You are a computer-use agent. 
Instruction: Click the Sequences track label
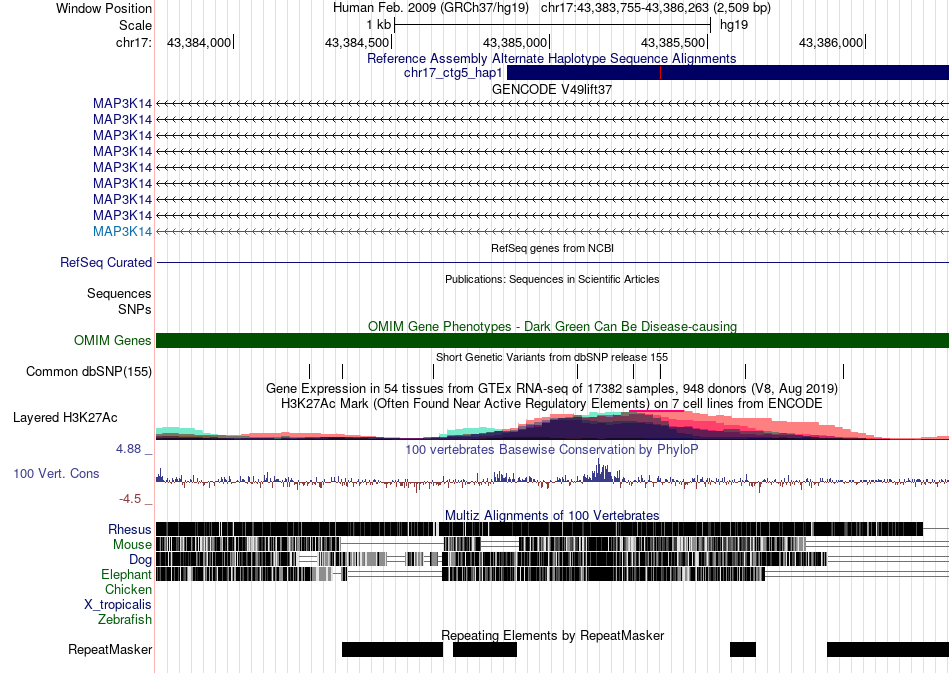point(119,294)
